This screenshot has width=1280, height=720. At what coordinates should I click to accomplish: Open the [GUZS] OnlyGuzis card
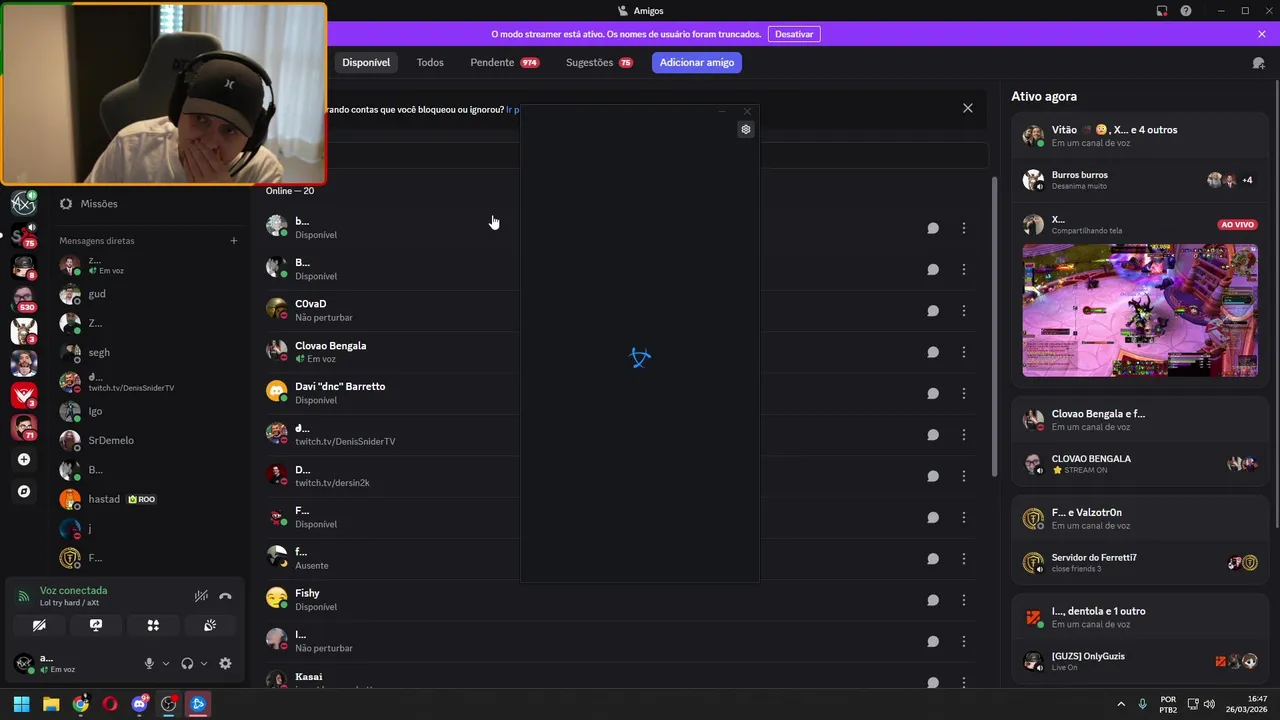(x=1139, y=661)
